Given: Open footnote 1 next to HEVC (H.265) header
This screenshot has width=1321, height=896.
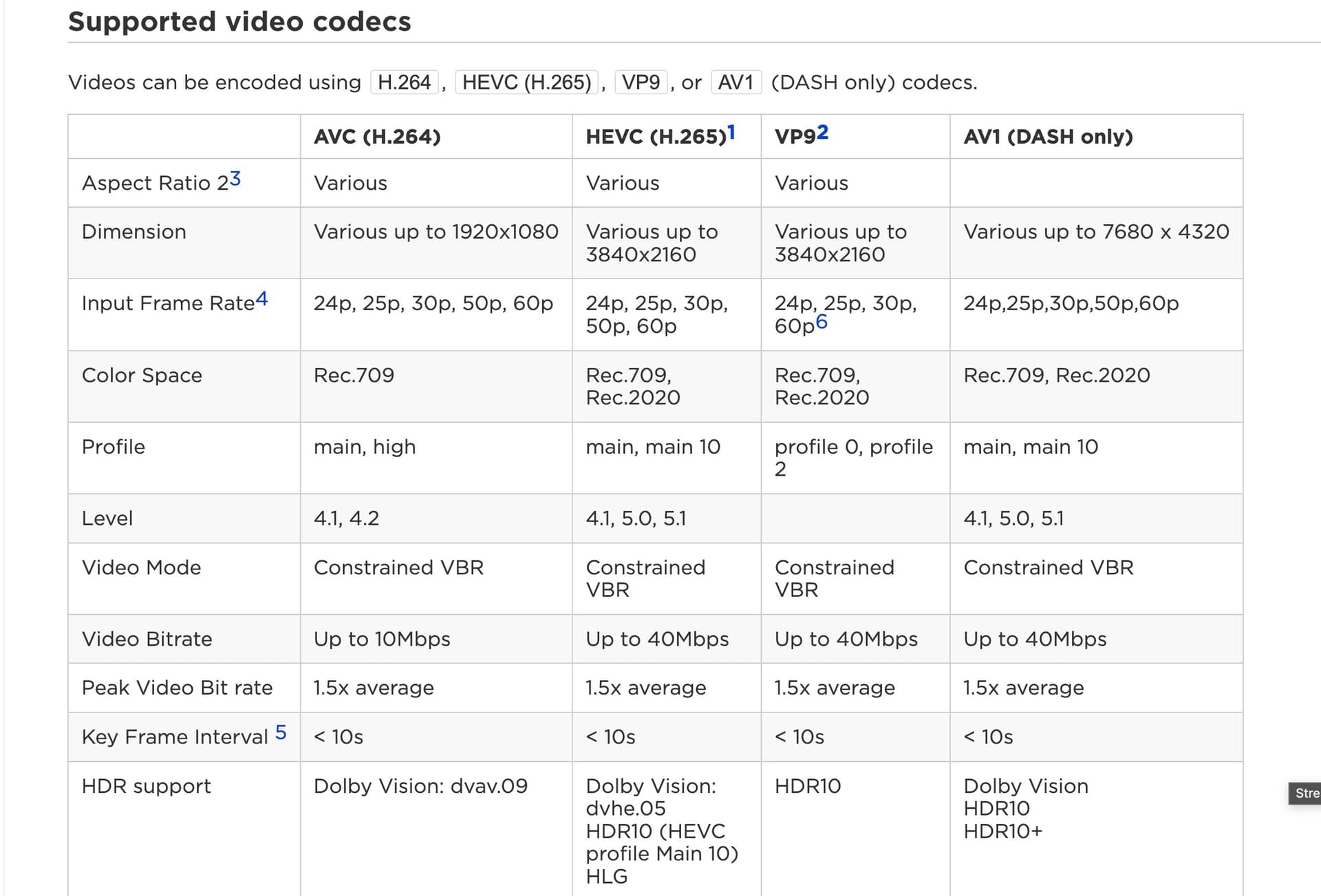Looking at the screenshot, I should point(731,132).
